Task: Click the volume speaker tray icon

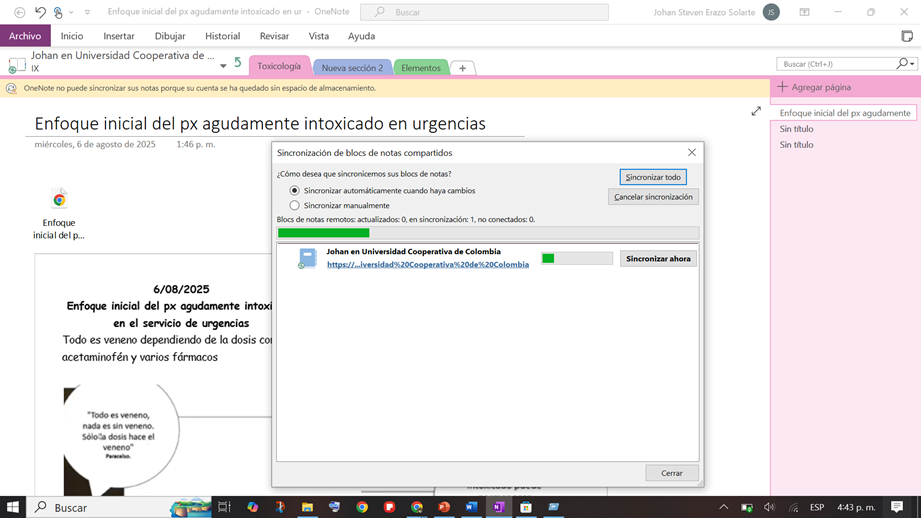Action: coord(769,507)
